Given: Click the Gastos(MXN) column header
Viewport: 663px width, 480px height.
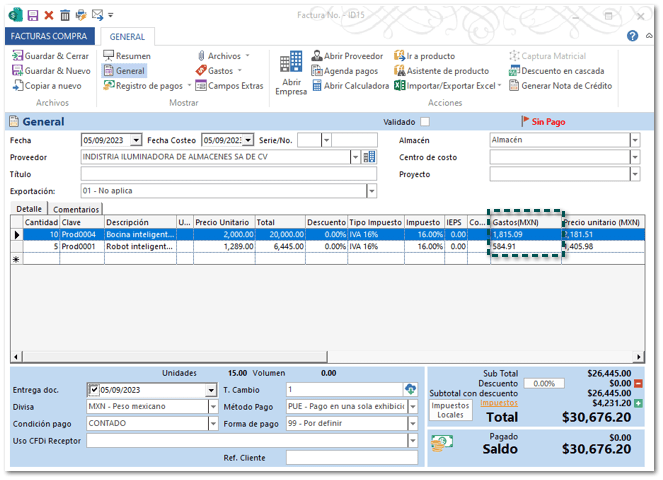Looking at the screenshot, I should click(x=526, y=222).
